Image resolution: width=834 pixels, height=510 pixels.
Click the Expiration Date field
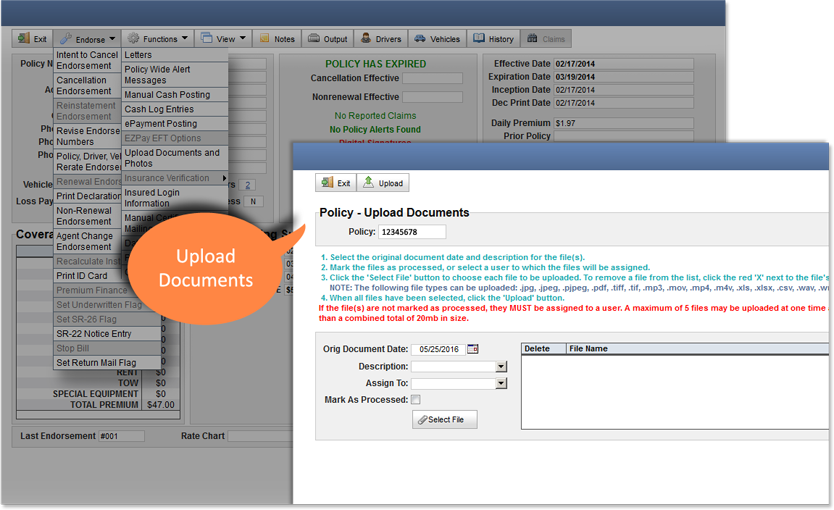(x=623, y=77)
